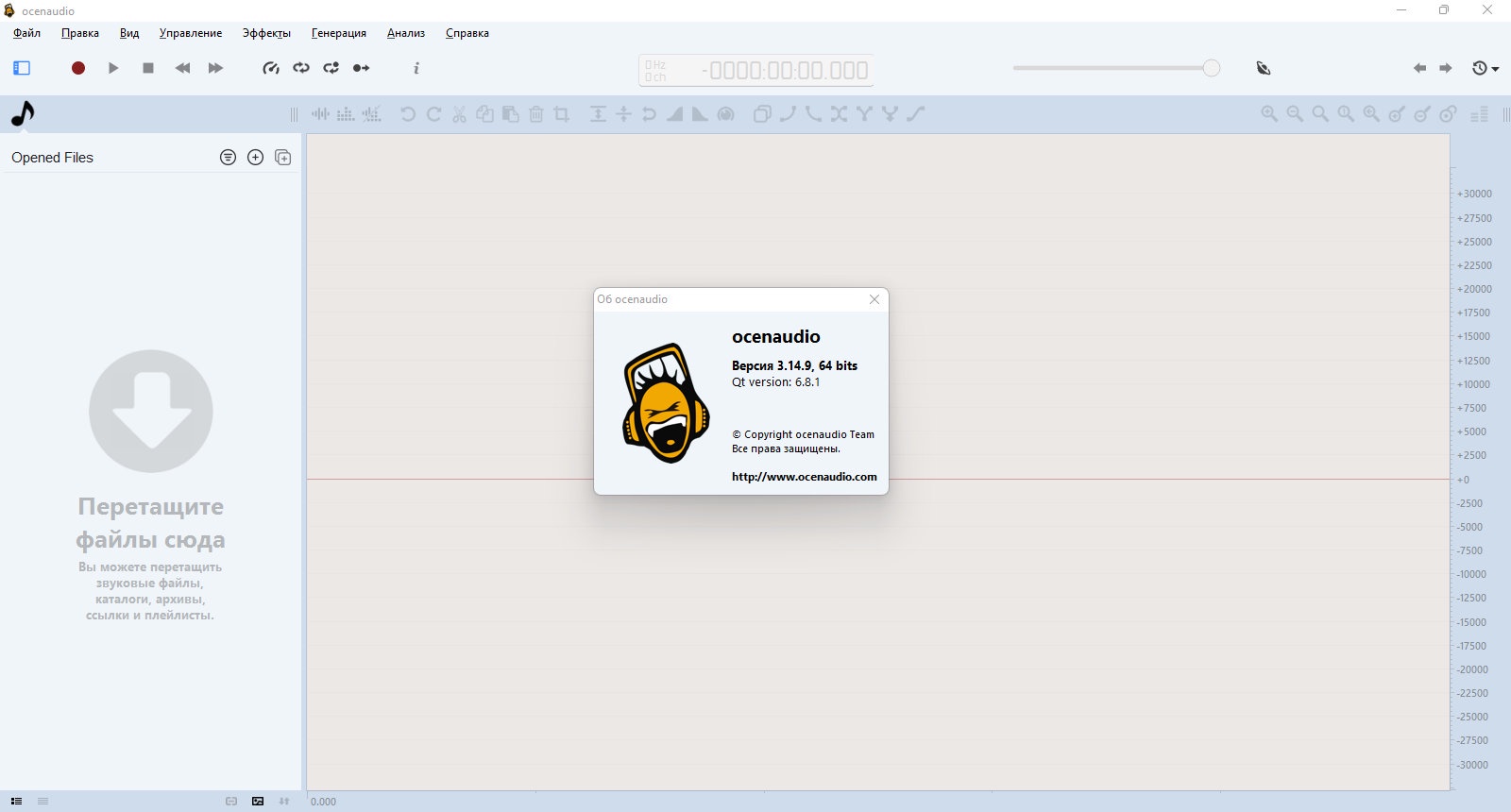Click the plus circle add file icon

point(255,158)
